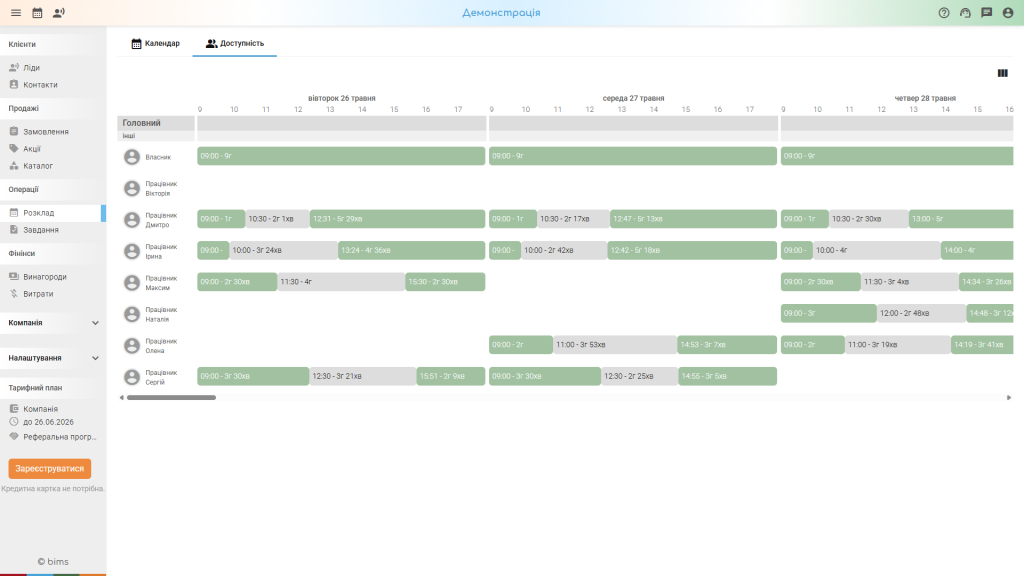
Task: Select Дмитро's 12:47 - 5г 13хв block
Action: point(694,219)
